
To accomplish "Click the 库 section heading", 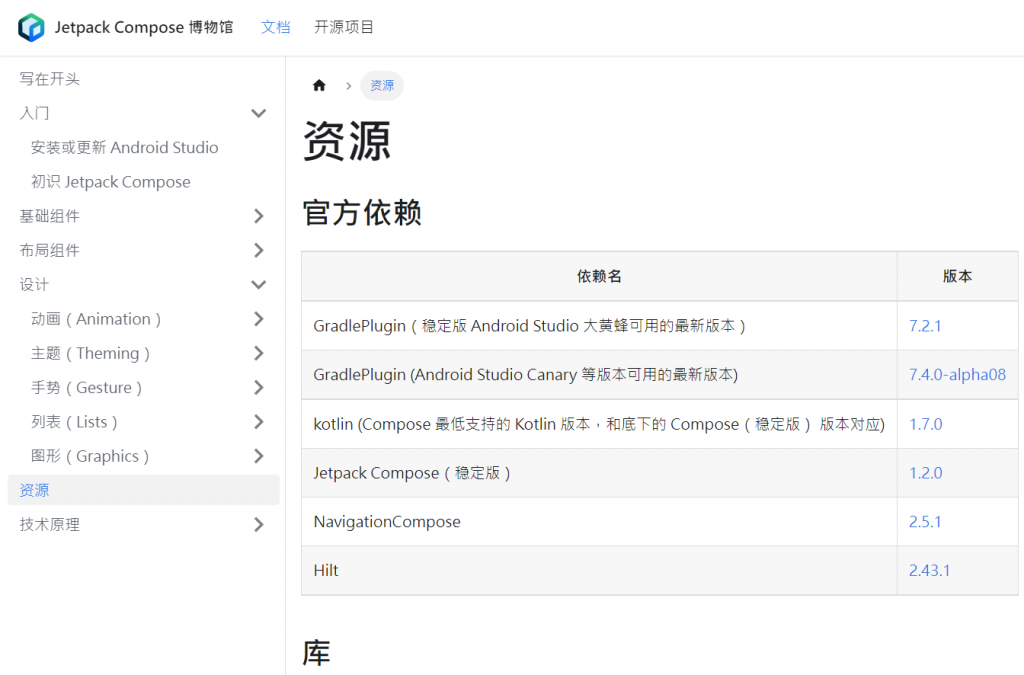I will [x=317, y=653].
